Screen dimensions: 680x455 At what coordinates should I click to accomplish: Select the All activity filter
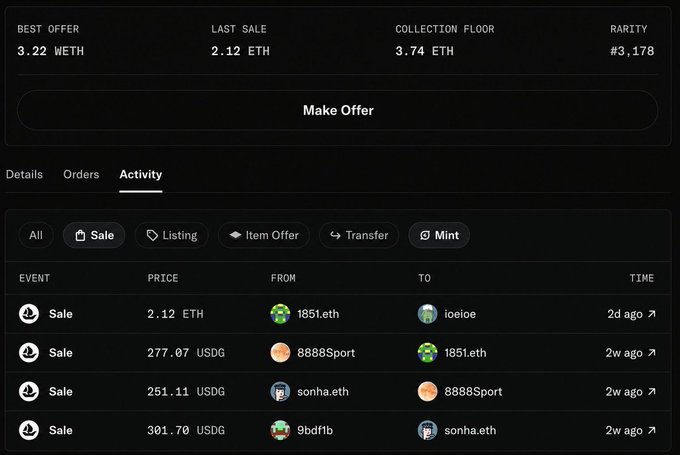coord(36,235)
